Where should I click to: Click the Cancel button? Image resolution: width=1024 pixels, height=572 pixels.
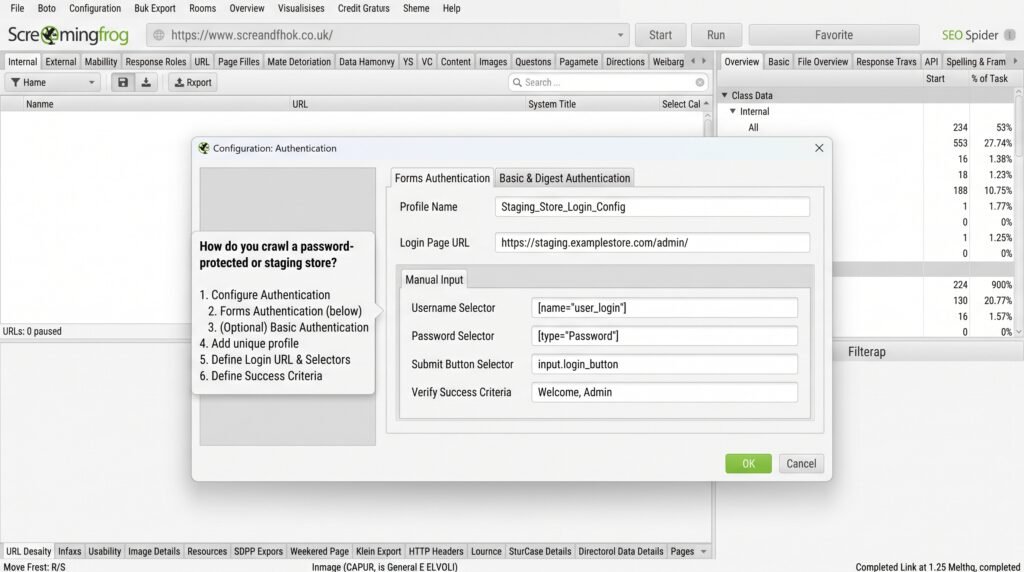(x=801, y=464)
